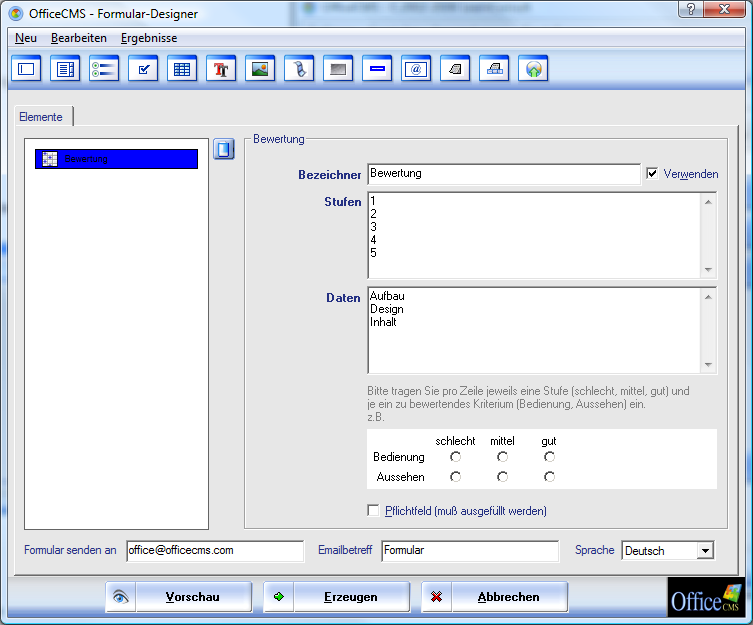This screenshot has height=625, width=753.
Task: Click the 'Inhalt' line in Daten
Action: pos(383,322)
